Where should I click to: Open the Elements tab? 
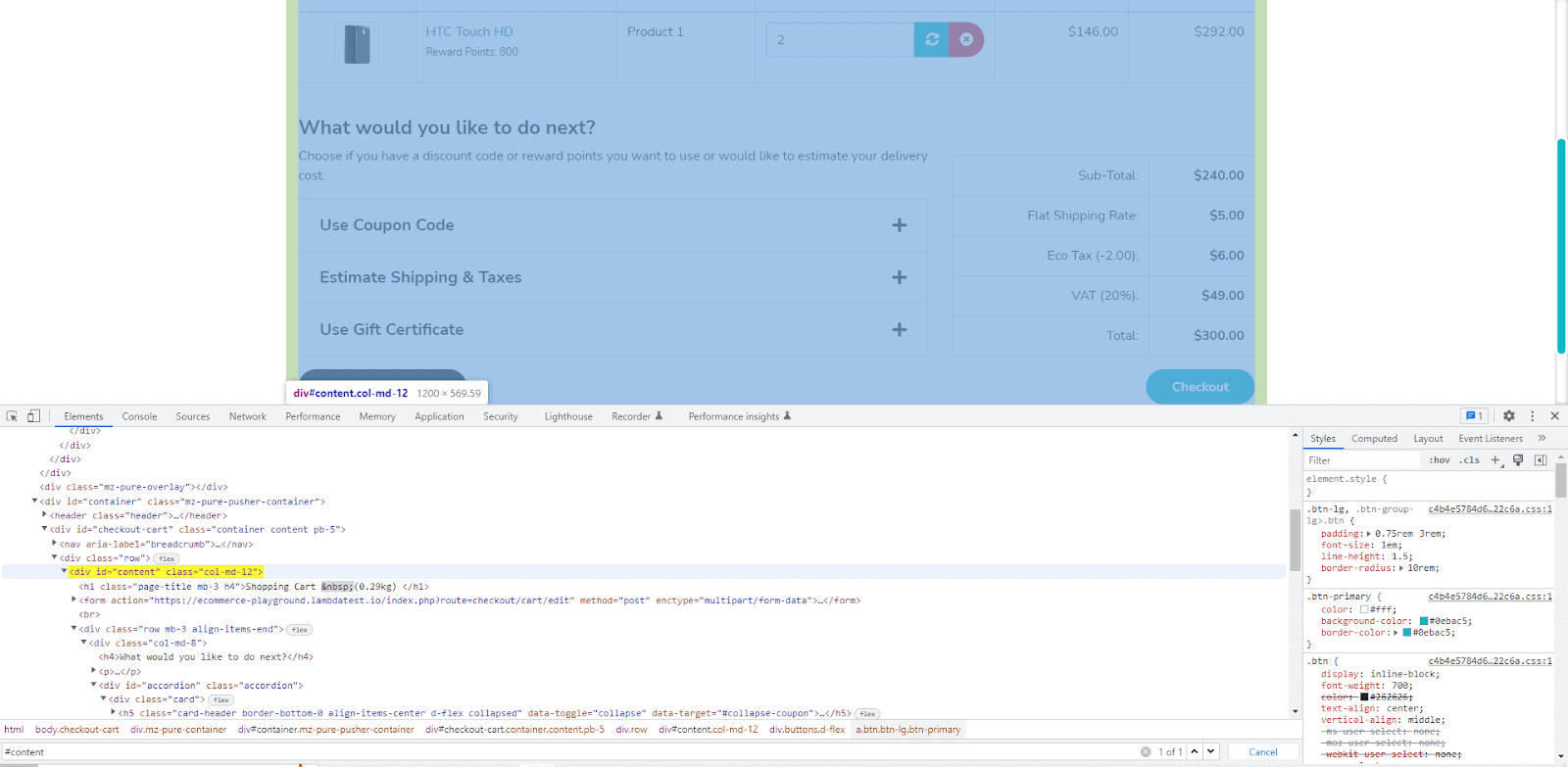click(x=83, y=416)
